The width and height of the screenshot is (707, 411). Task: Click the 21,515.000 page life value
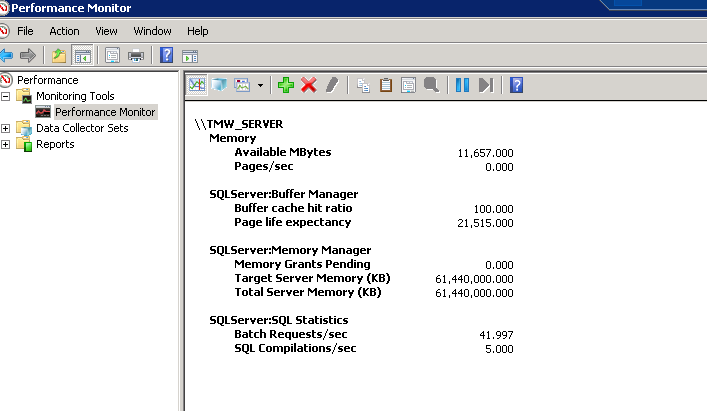point(485,224)
